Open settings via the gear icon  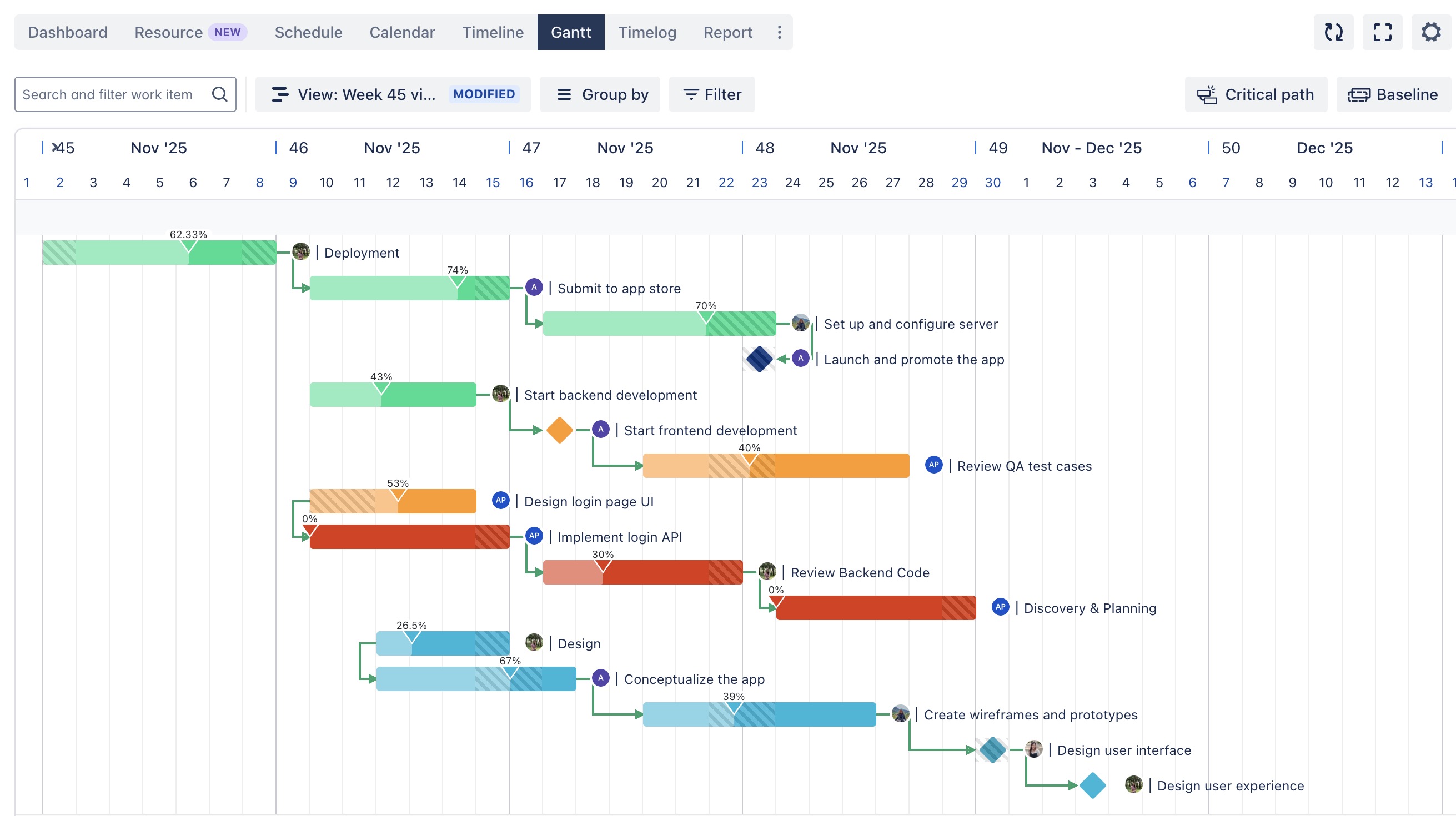[x=1430, y=32]
